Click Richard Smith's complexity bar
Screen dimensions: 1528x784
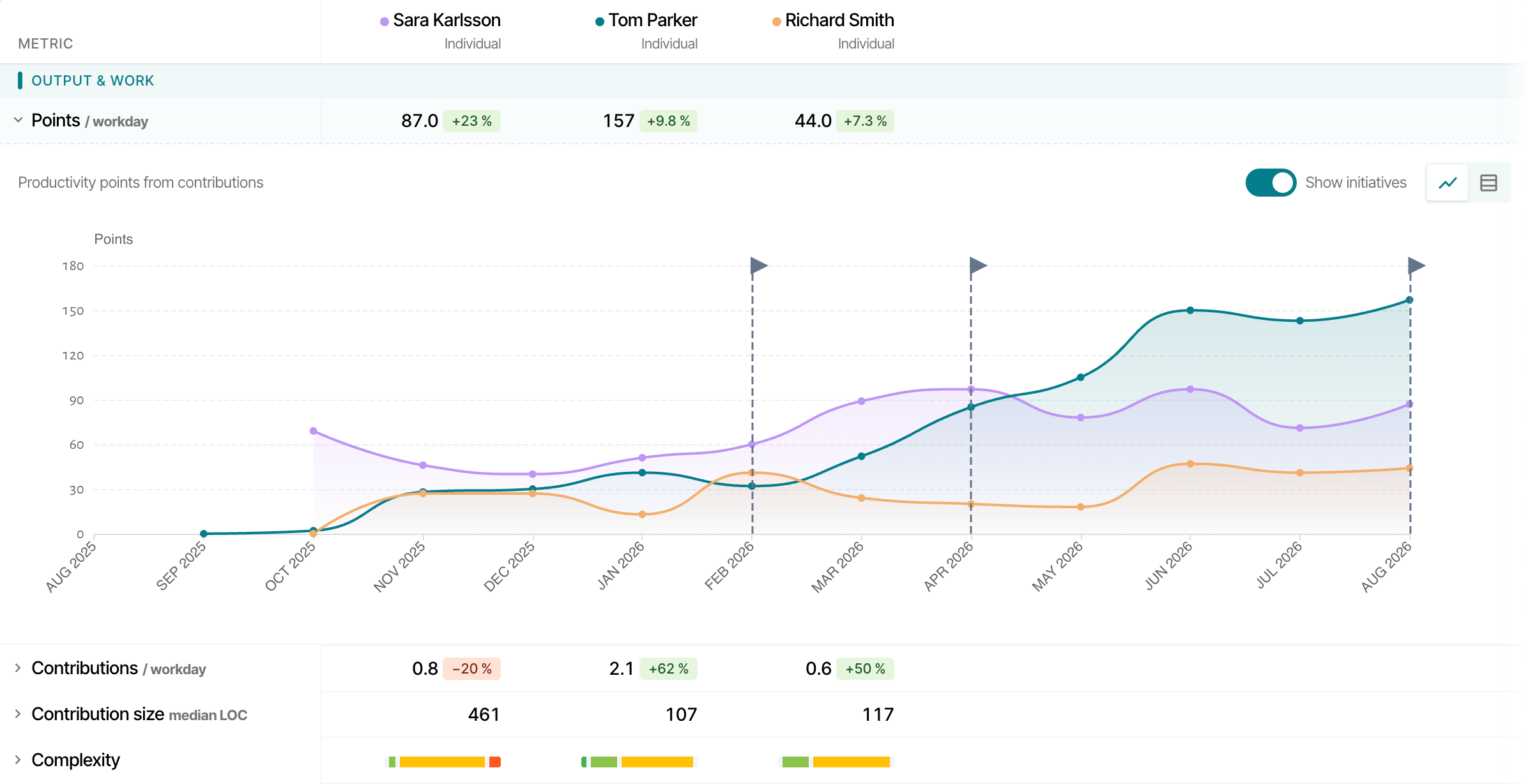coord(836,762)
